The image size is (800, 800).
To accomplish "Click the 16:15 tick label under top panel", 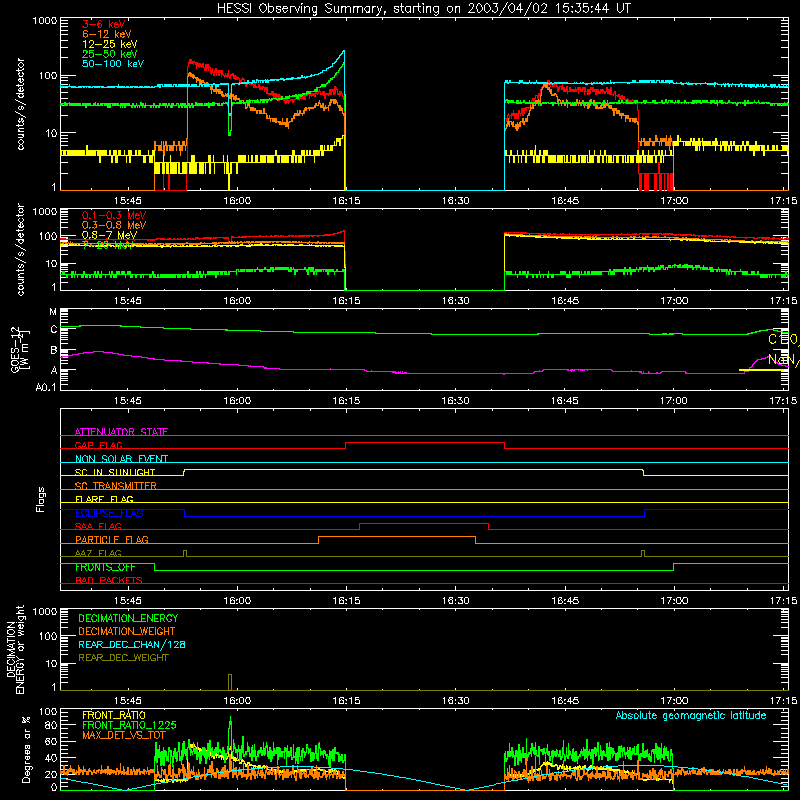I will pos(346,201).
